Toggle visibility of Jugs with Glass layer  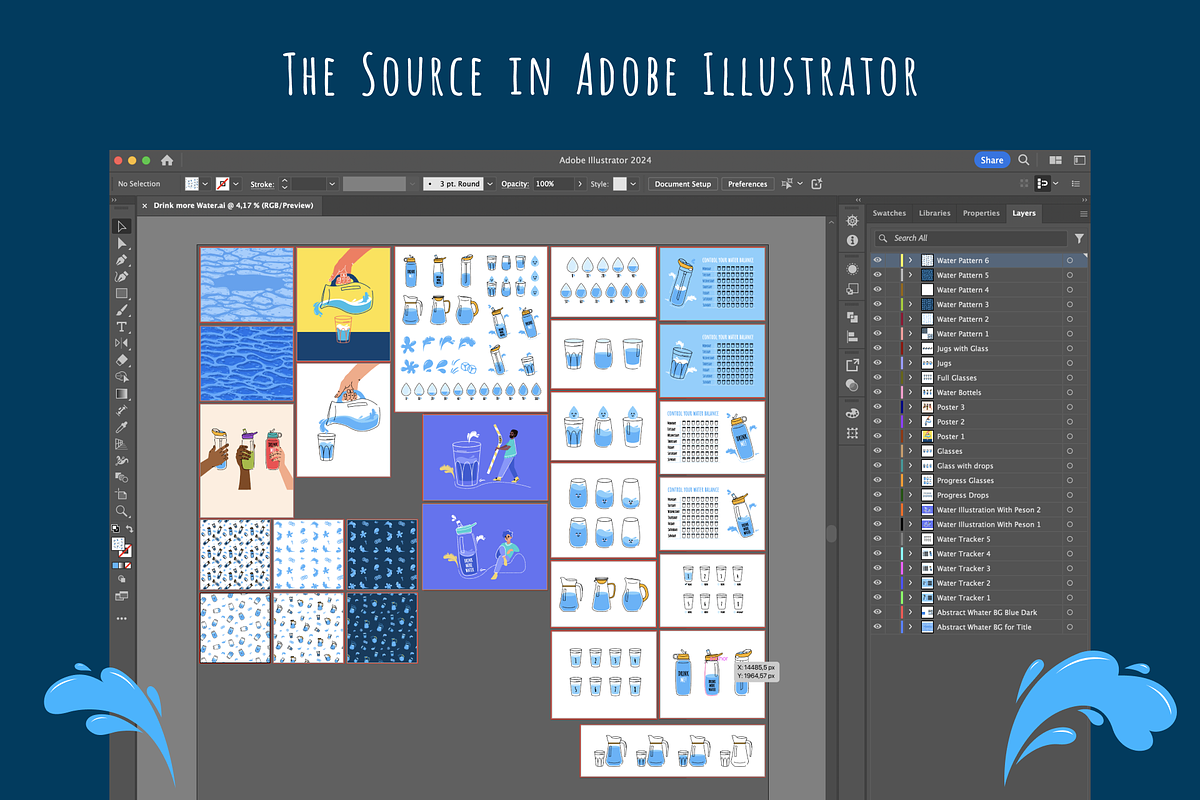click(x=878, y=348)
